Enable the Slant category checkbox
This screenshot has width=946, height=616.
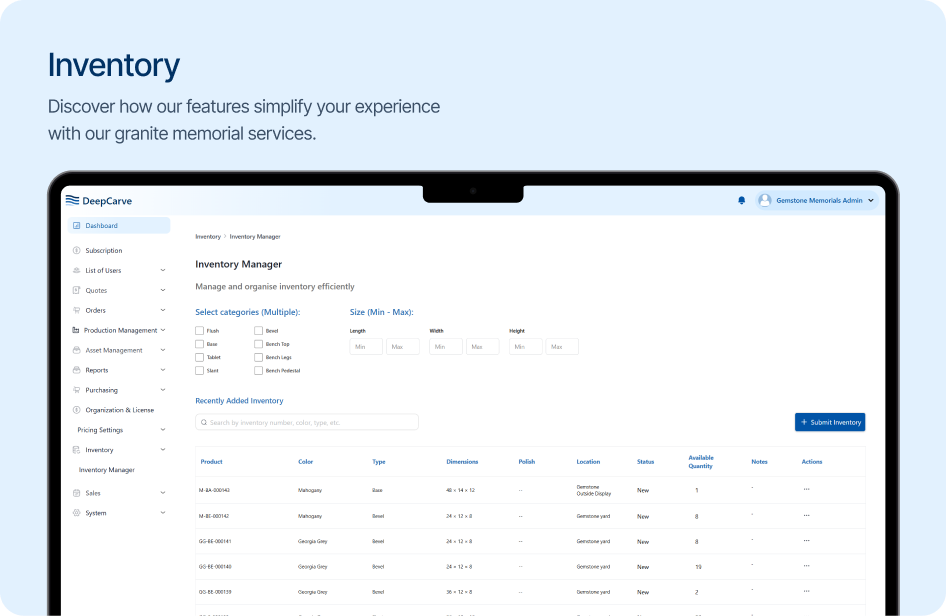pos(200,370)
